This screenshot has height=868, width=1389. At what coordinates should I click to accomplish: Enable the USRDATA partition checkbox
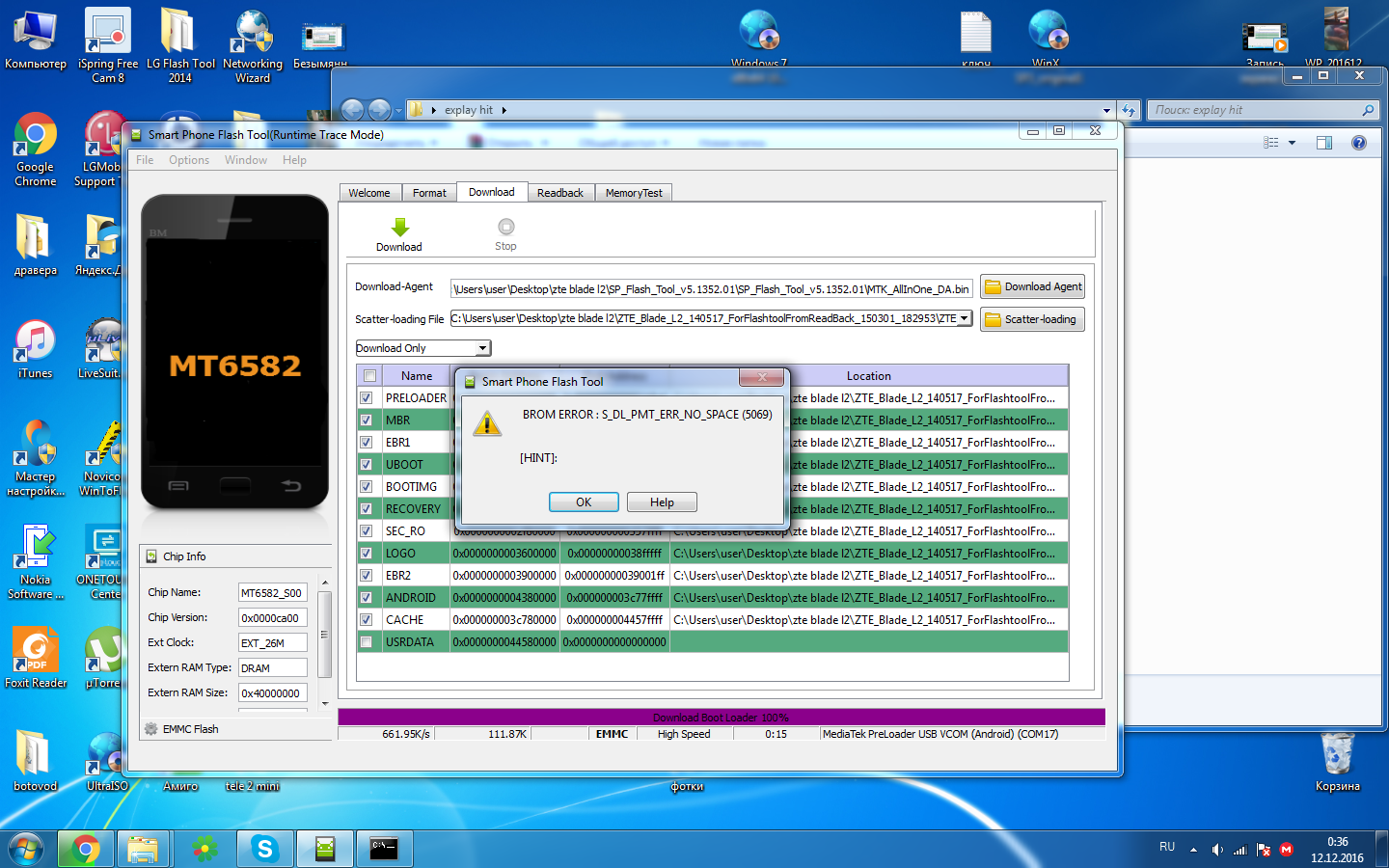367,642
